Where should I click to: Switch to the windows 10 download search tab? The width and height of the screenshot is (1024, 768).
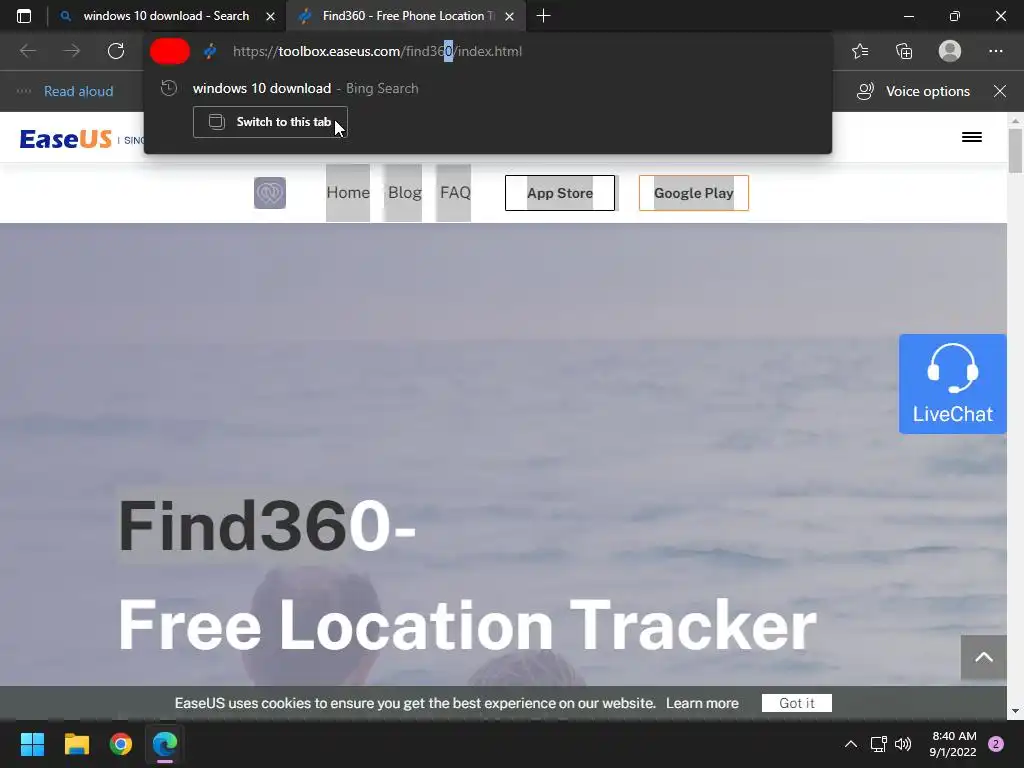pos(166,16)
